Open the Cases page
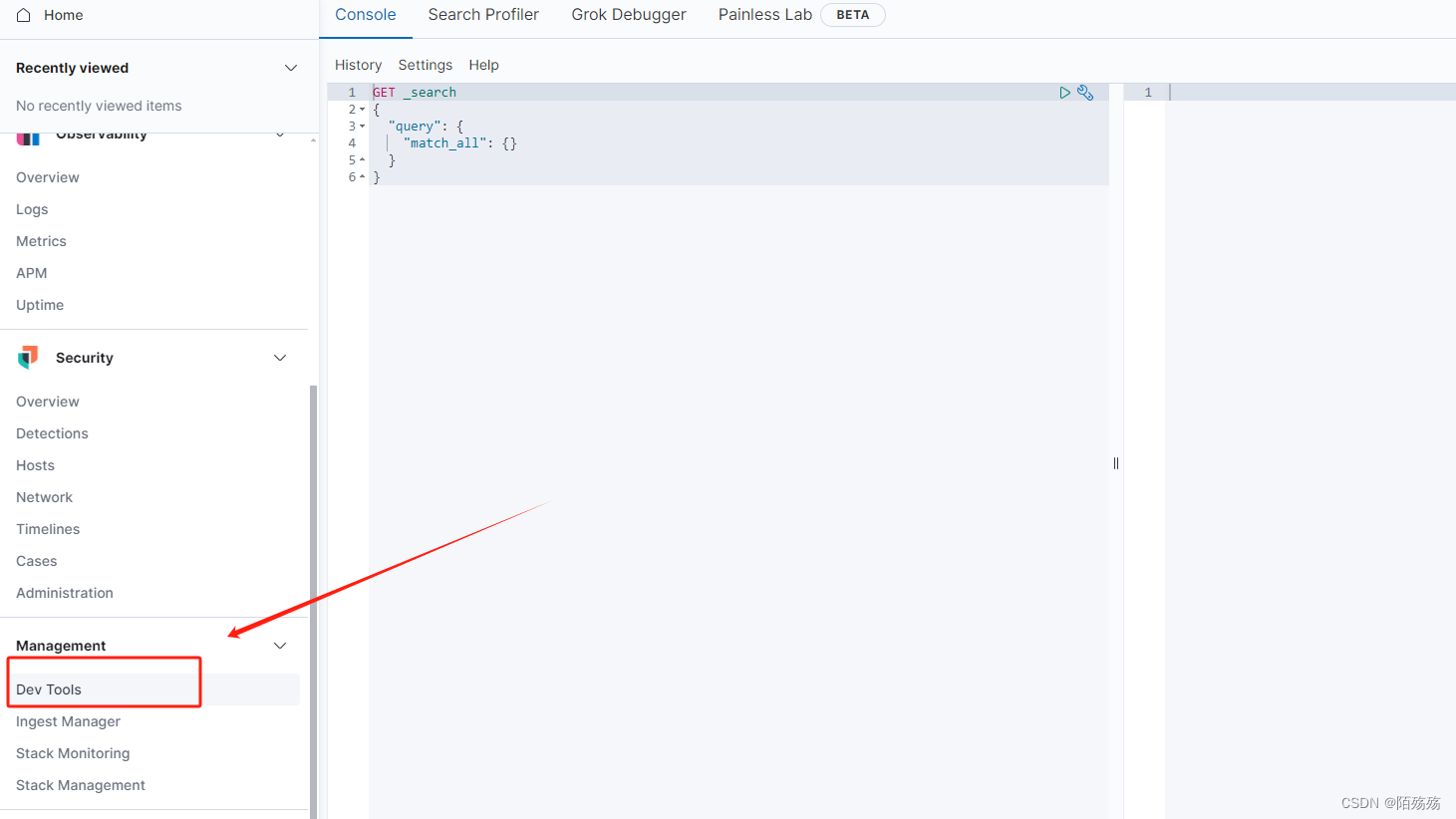The height and width of the screenshot is (819, 1456). [x=37, y=561]
